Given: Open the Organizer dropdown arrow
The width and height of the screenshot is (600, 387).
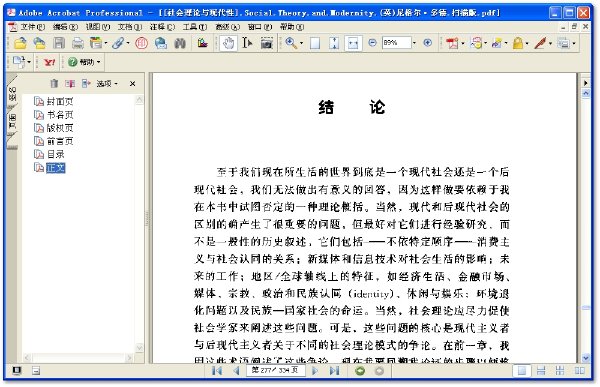Looking at the screenshot, I should [x=106, y=43].
